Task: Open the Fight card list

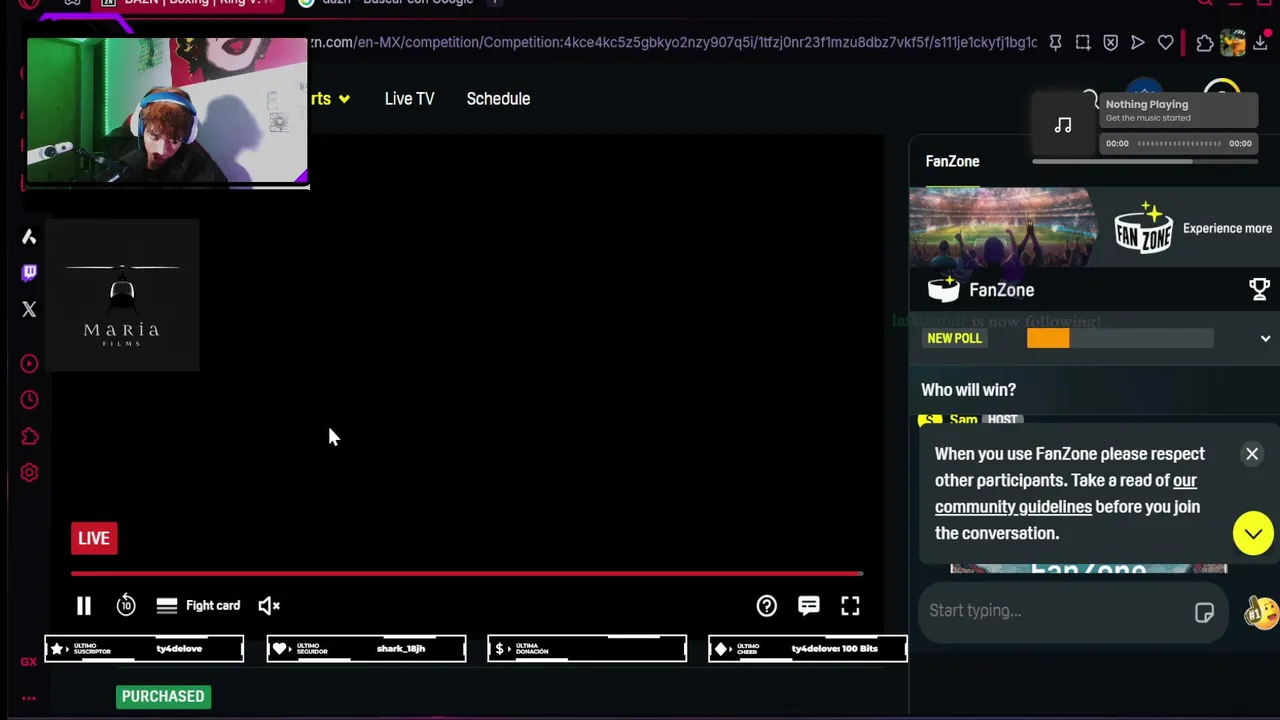Action: click(x=198, y=605)
